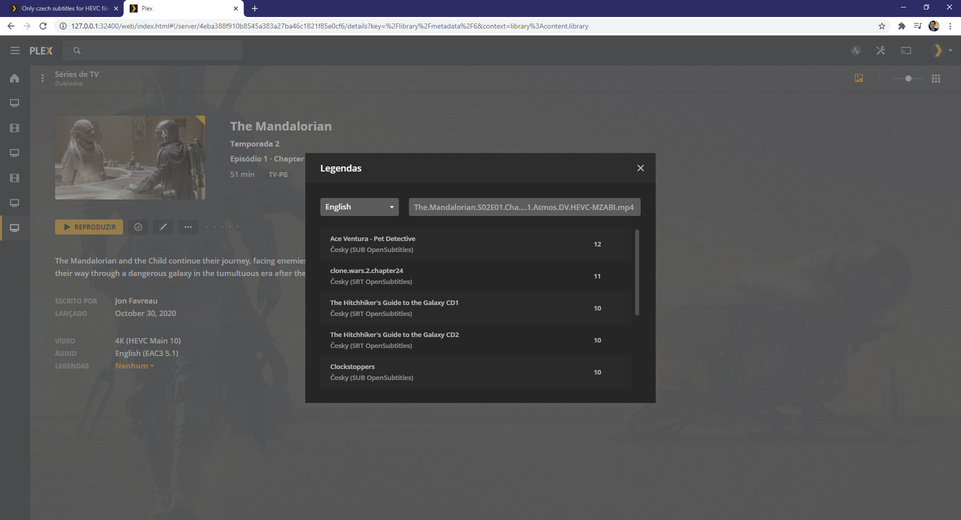
Task: Open the Temporada 2 season link
Action: pyautogui.click(x=254, y=144)
